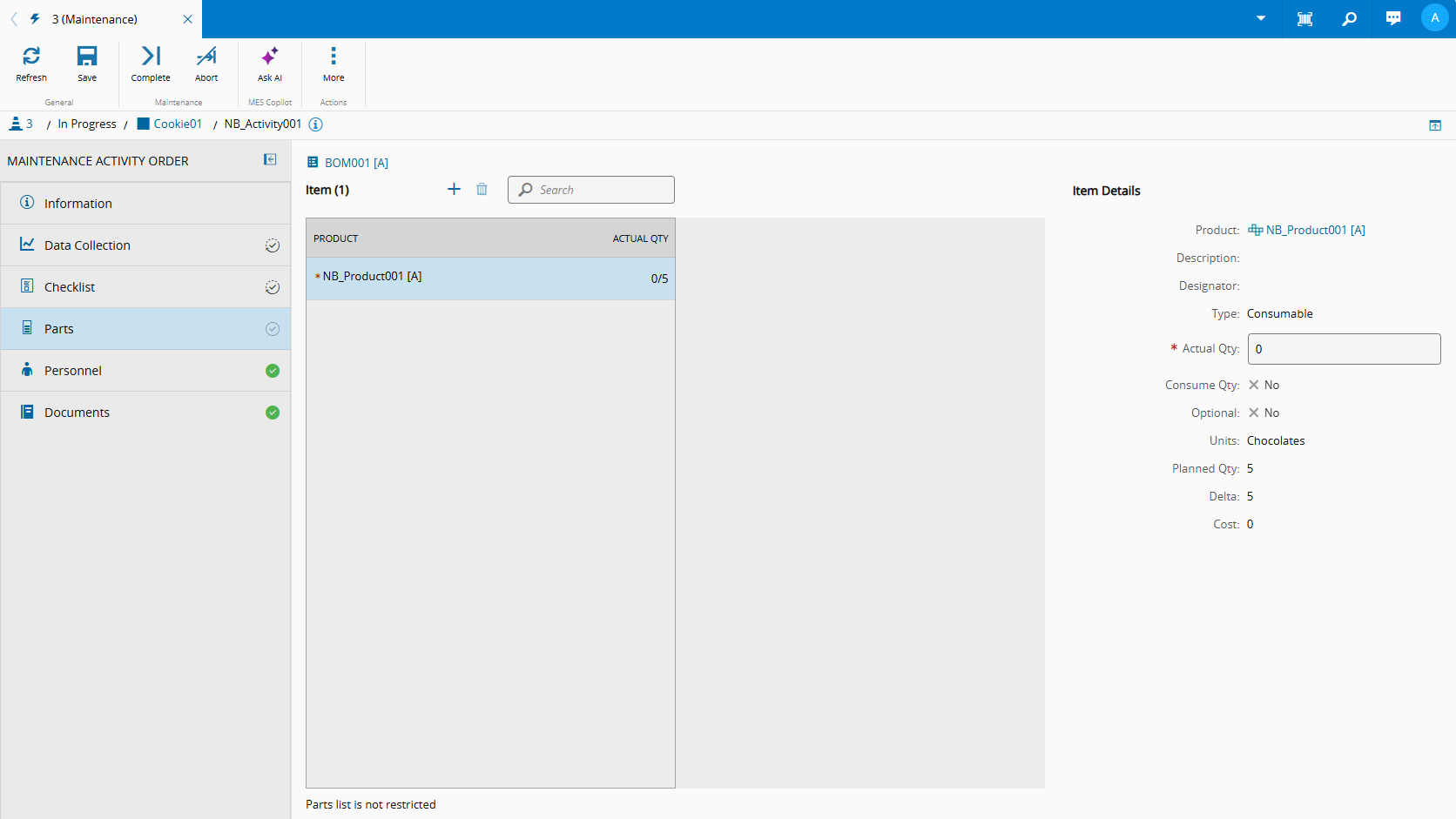Open global search in header
This screenshot has height=819, width=1456.
tap(1349, 19)
